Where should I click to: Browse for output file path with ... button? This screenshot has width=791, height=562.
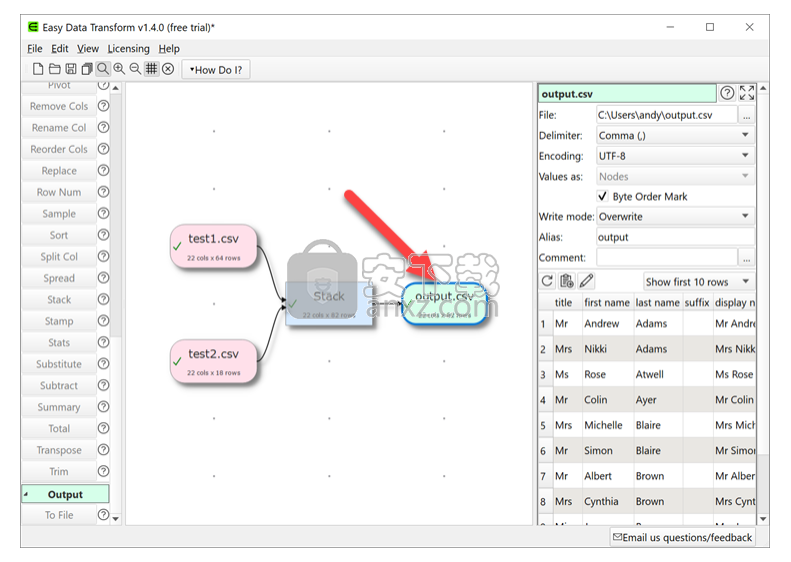tap(747, 115)
